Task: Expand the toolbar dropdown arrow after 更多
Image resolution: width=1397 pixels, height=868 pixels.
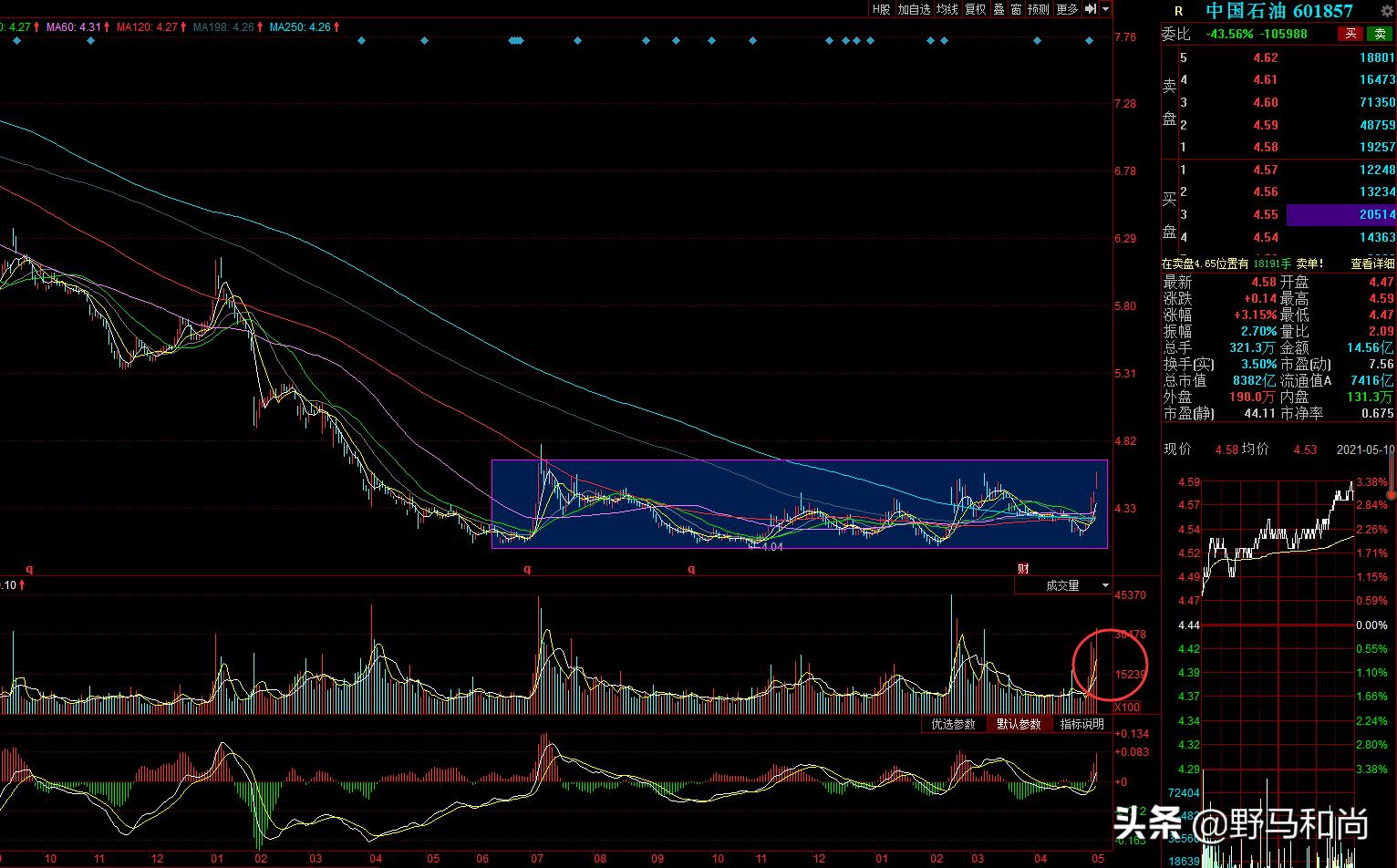Action: point(1106,9)
